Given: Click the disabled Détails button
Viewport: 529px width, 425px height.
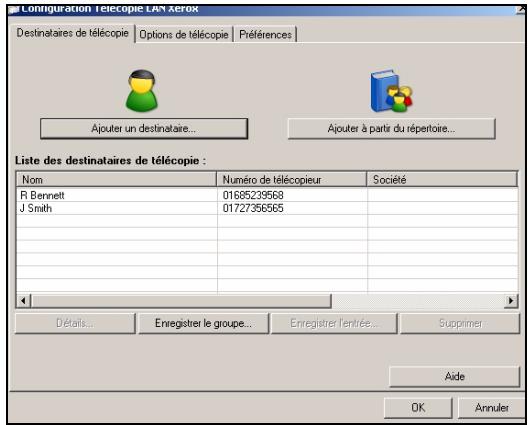Looking at the screenshot, I should (75, 323).
